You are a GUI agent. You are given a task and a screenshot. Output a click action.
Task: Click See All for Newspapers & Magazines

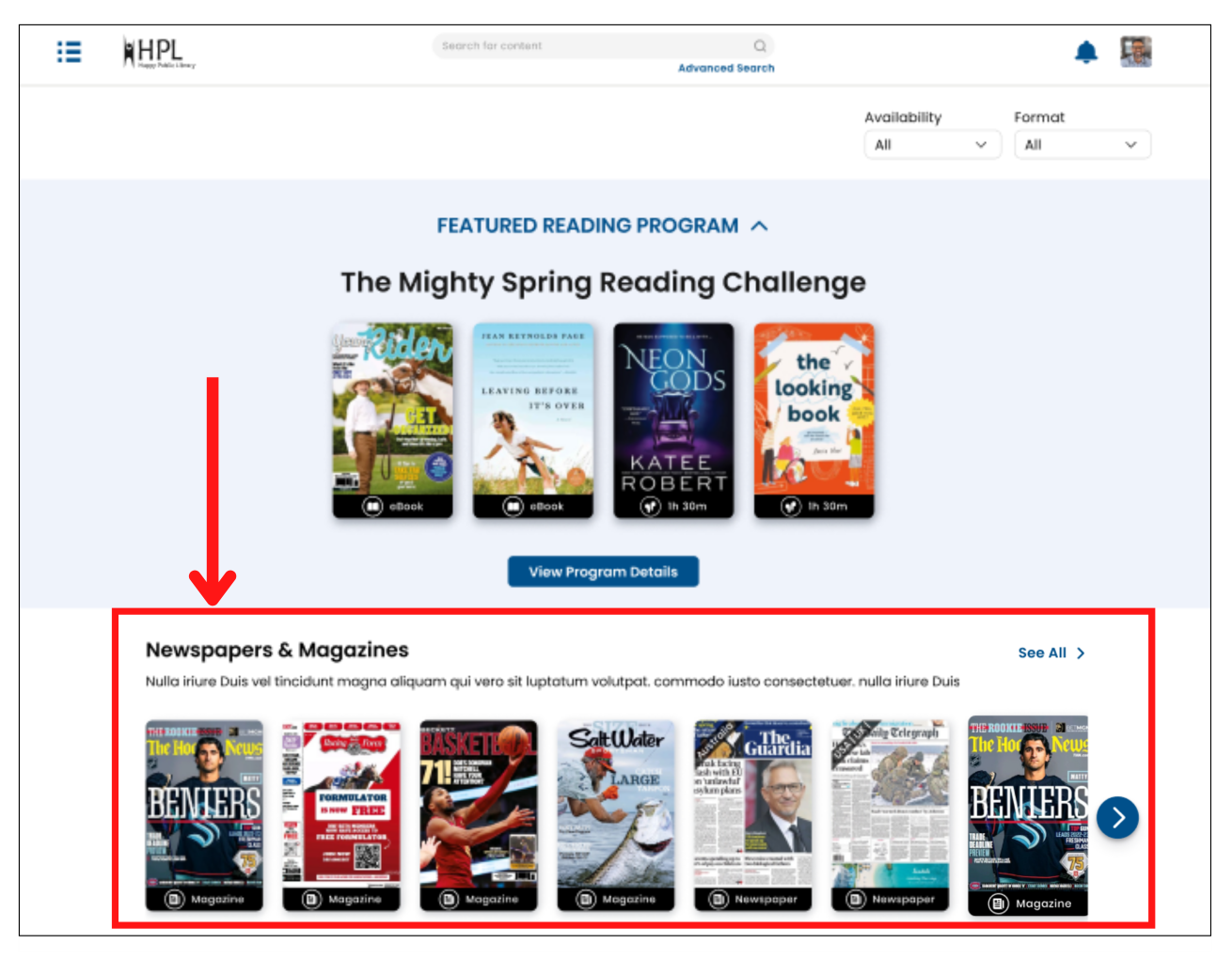[x=1051, y=653]
